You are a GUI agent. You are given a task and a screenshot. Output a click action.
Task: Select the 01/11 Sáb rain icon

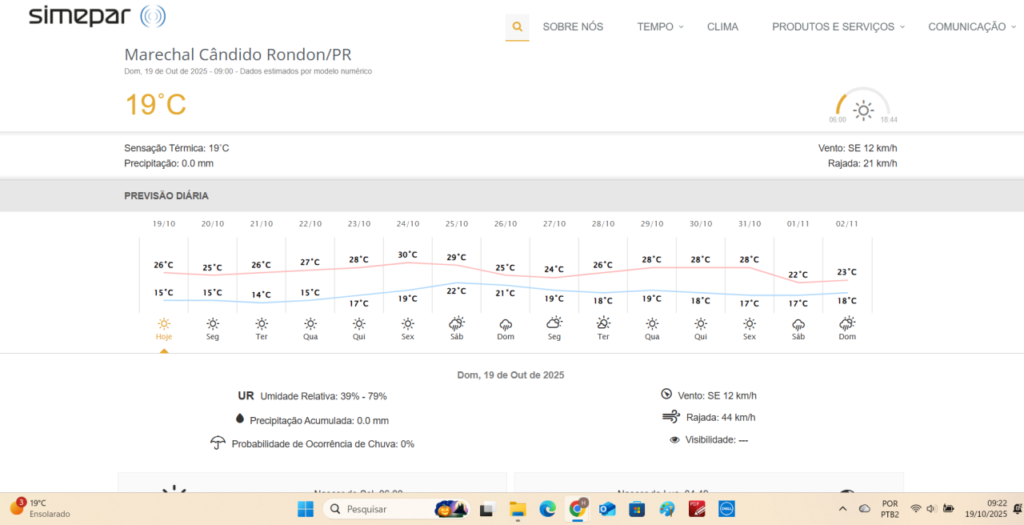[x=798, y=324]
